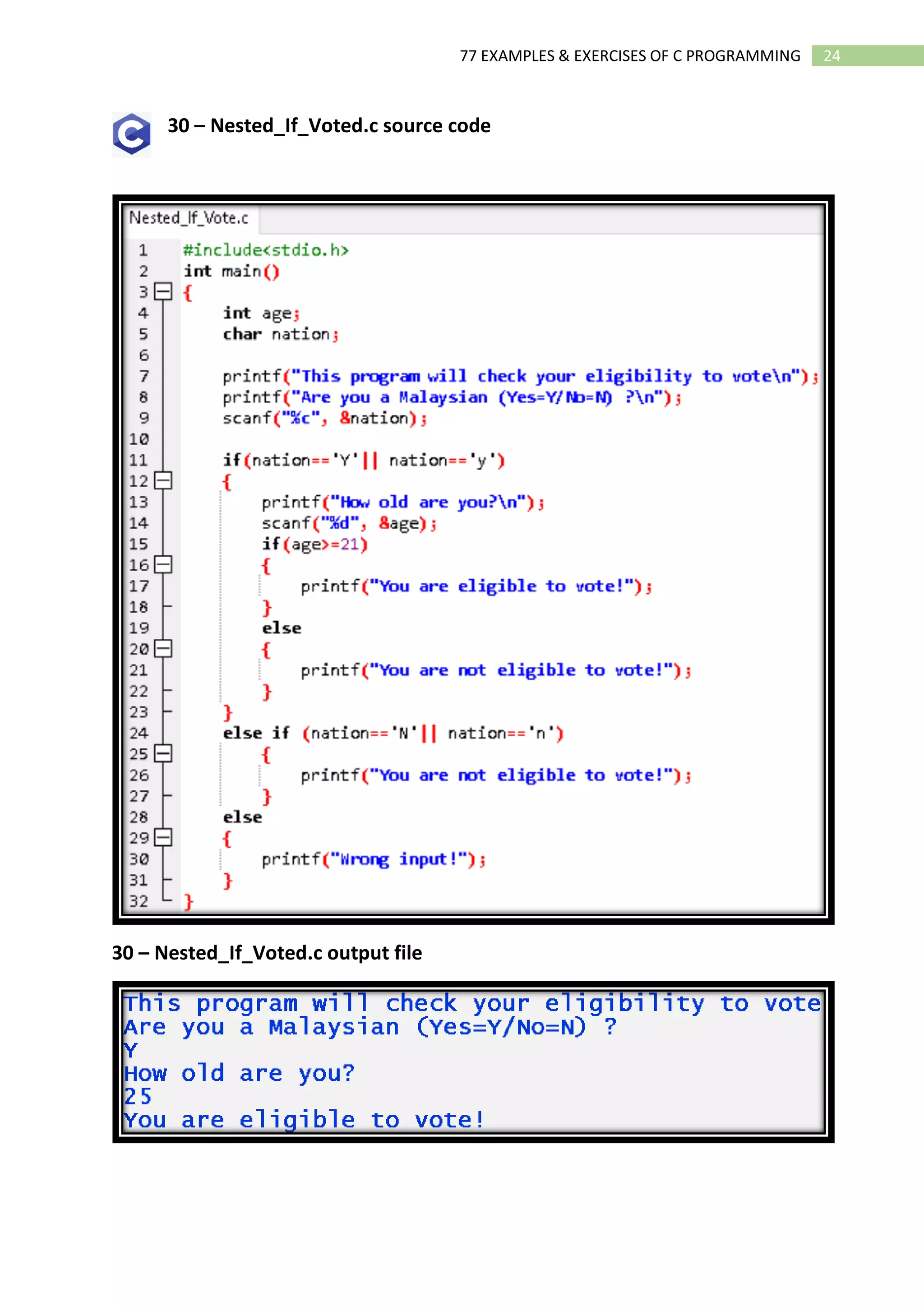Click the 'Y' input in the output

[x=131, y=1050]
